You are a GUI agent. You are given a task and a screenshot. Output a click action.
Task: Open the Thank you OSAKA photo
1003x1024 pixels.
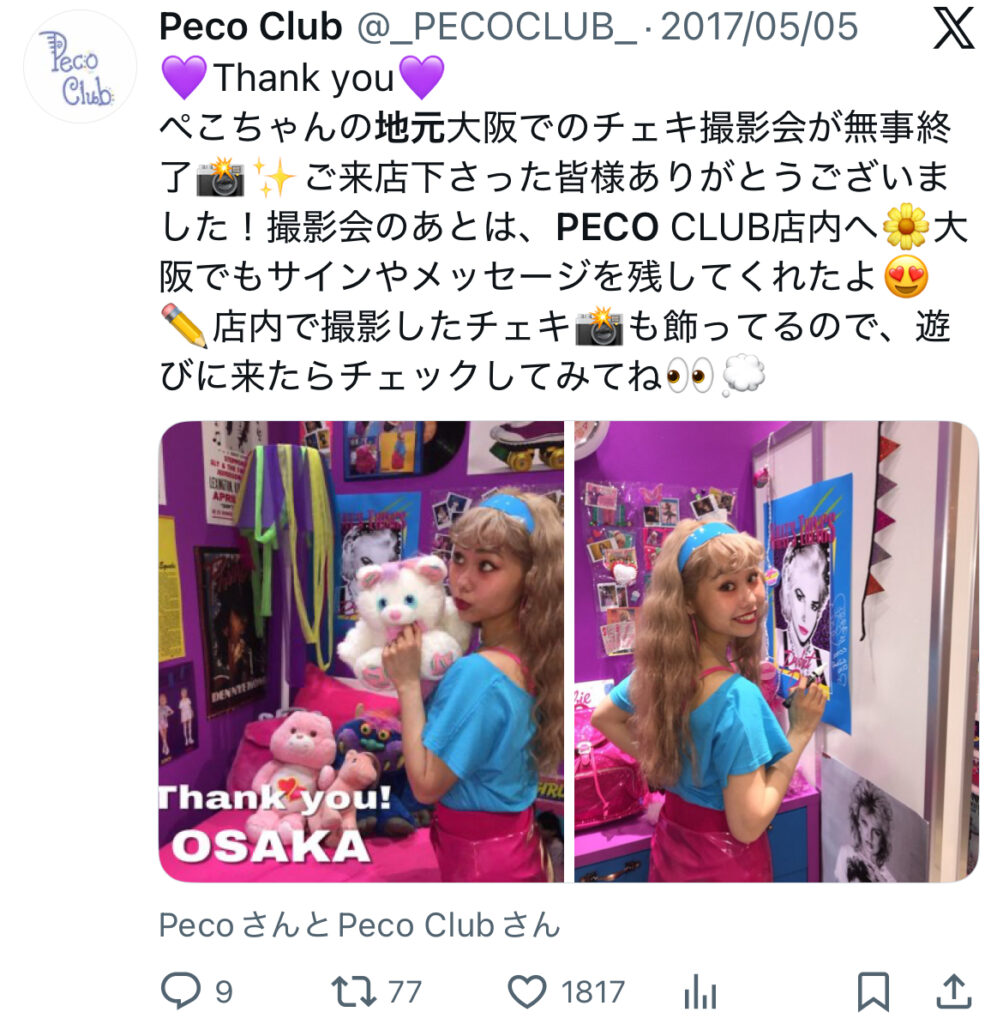coord(361,652)
